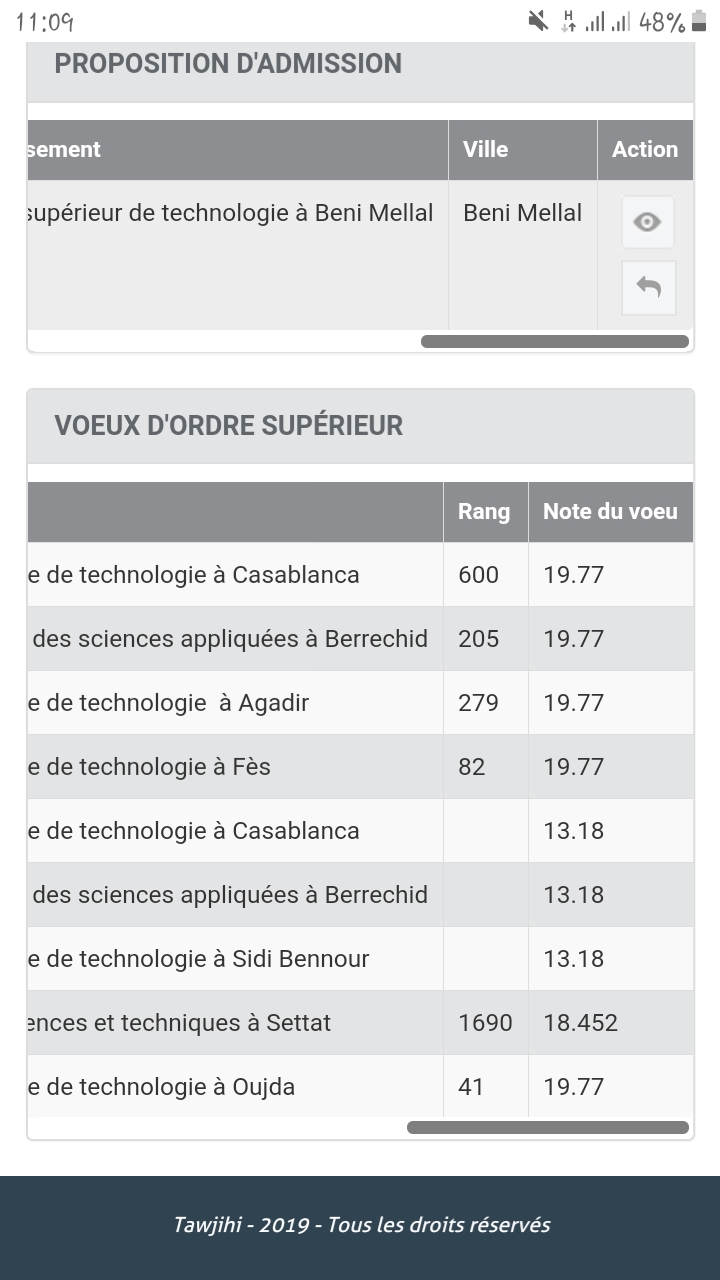The width and height of the screenshot is (720, 1280).
Task: Click the Tawjihi 2019 footer text
Action: click(x=361, y=1225)
